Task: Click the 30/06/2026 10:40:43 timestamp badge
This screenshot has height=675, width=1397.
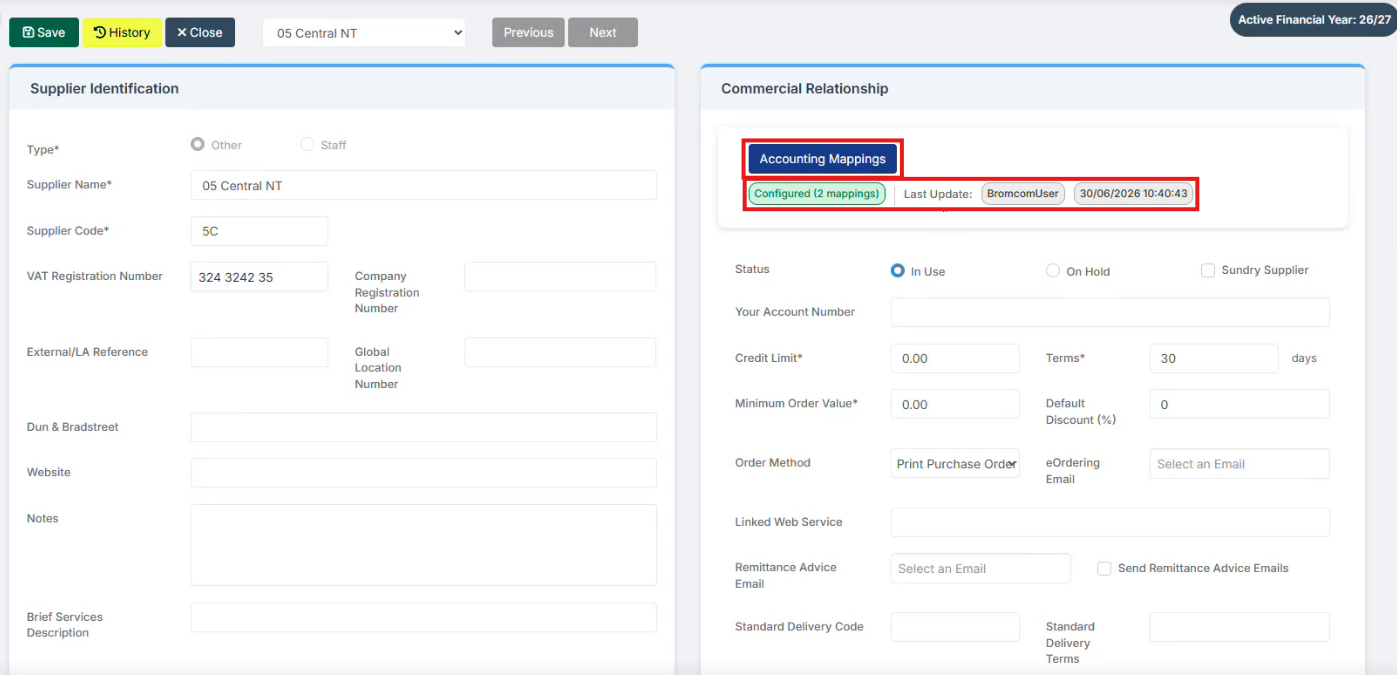Action: [1133, 194]
